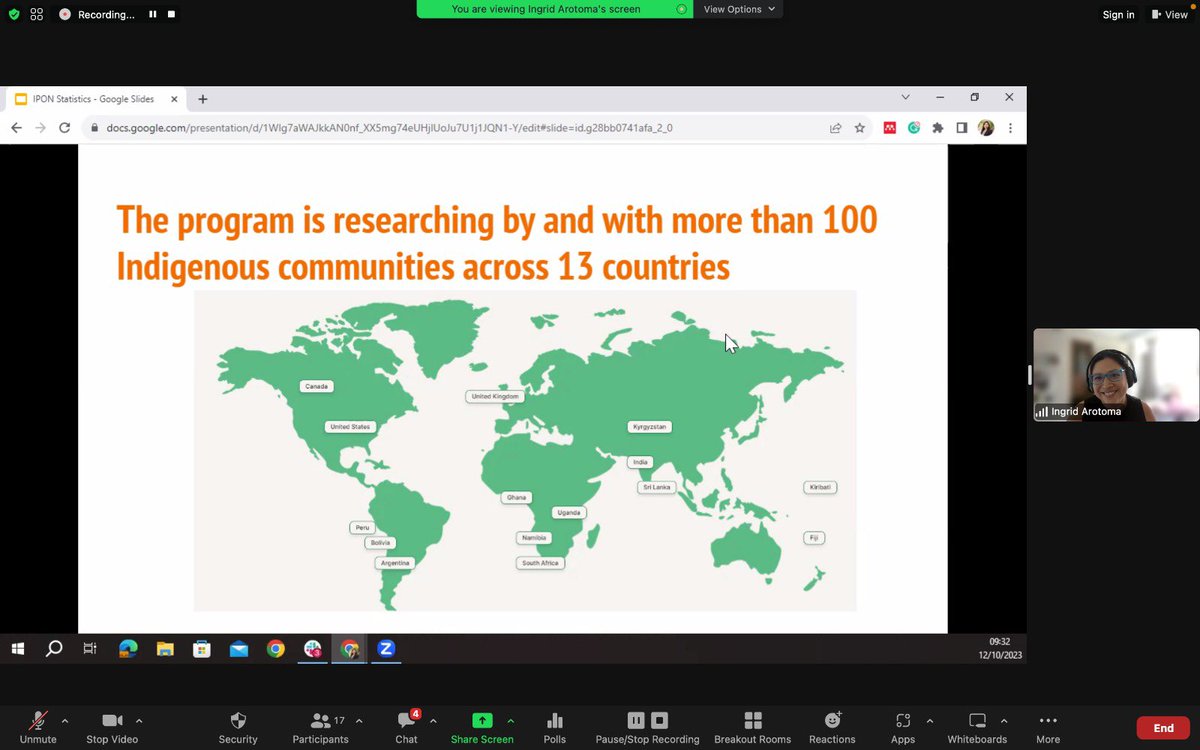1200x750 pixels.
Task: Pause recording from the top indicator
Action: pyautogui.click(x=153, y=15)
